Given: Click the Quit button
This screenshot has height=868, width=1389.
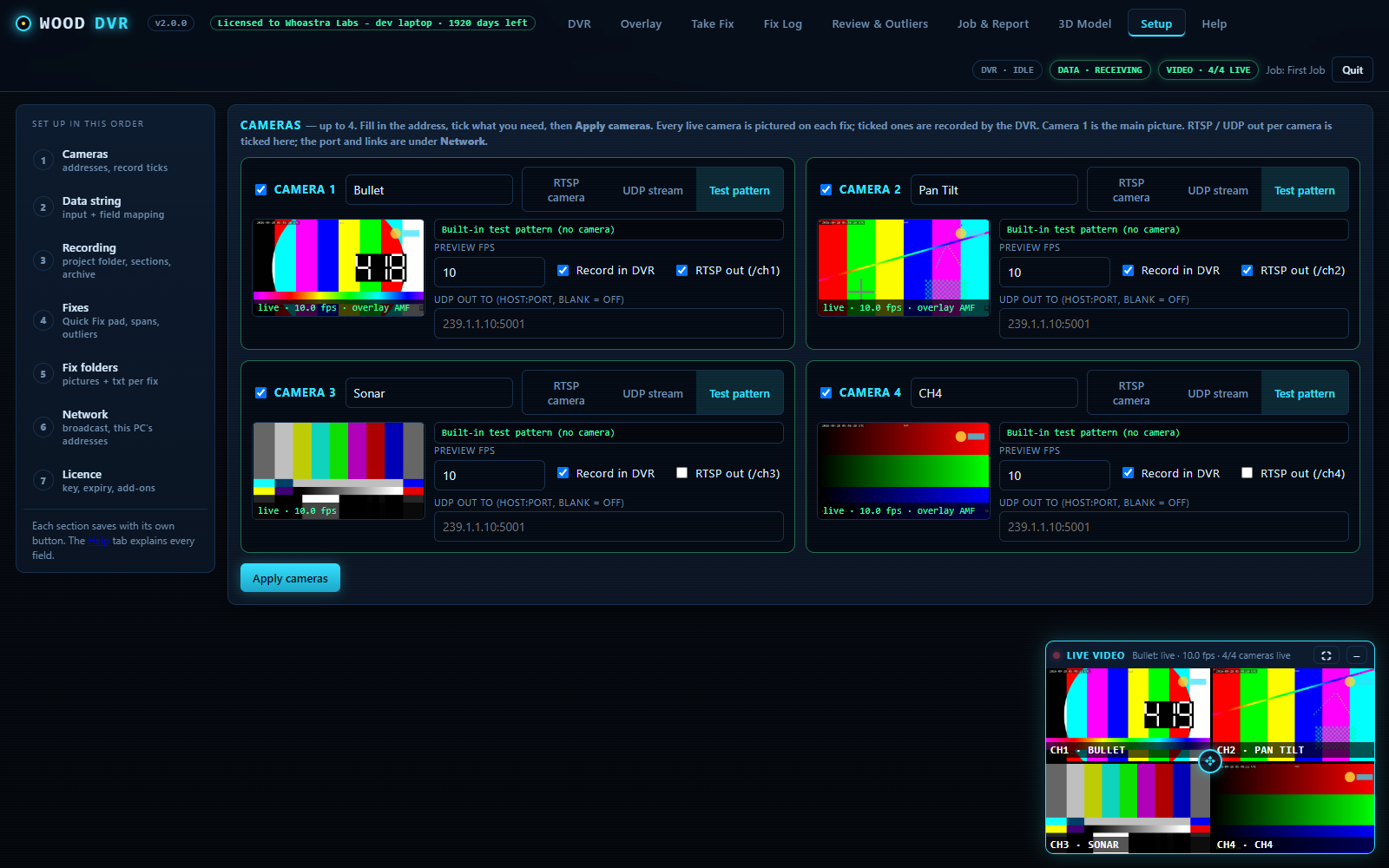Looking at the screenshot, I should (1353, 70).
